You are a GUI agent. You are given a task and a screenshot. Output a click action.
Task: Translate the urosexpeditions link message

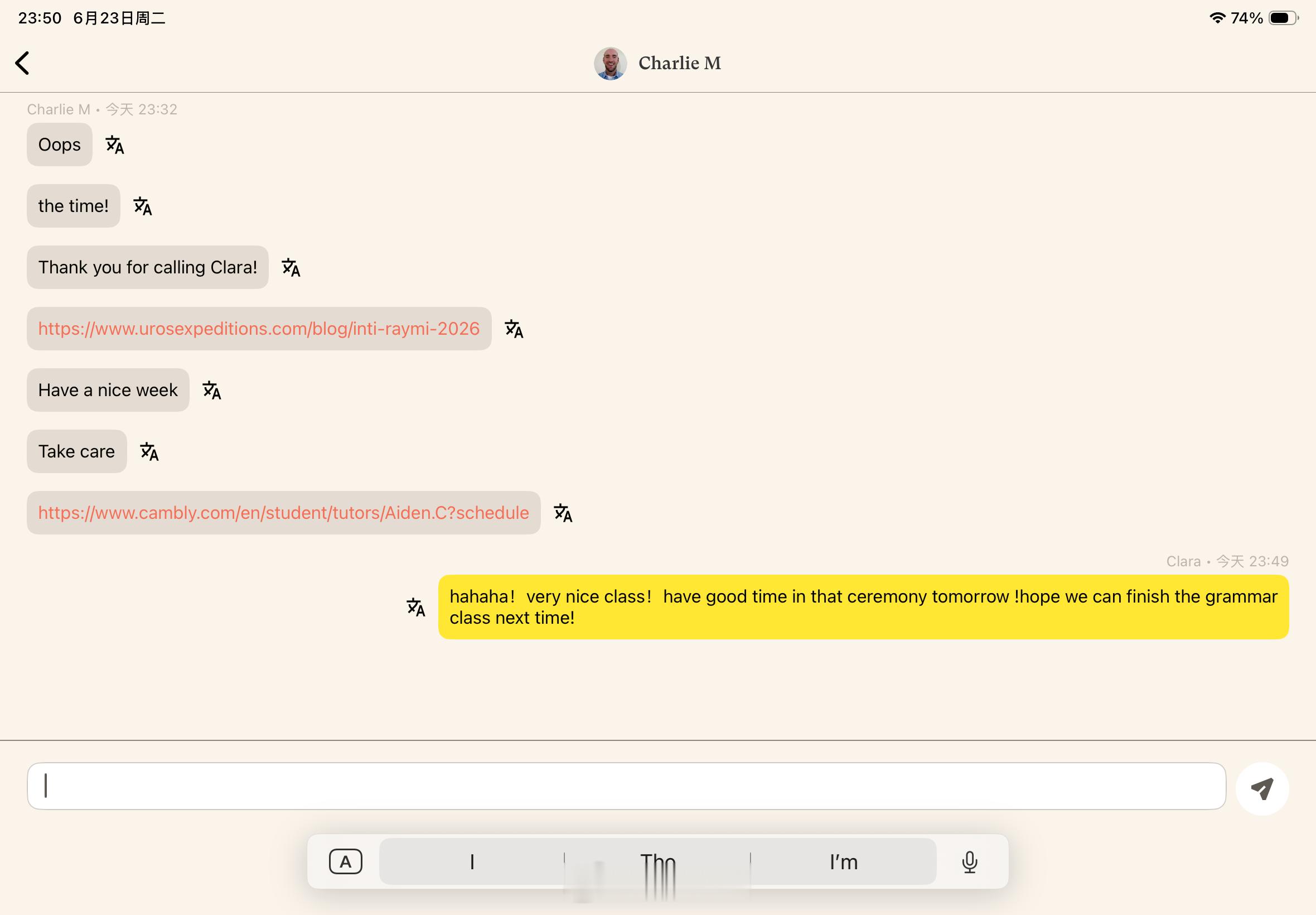click(x=514, y=329)
